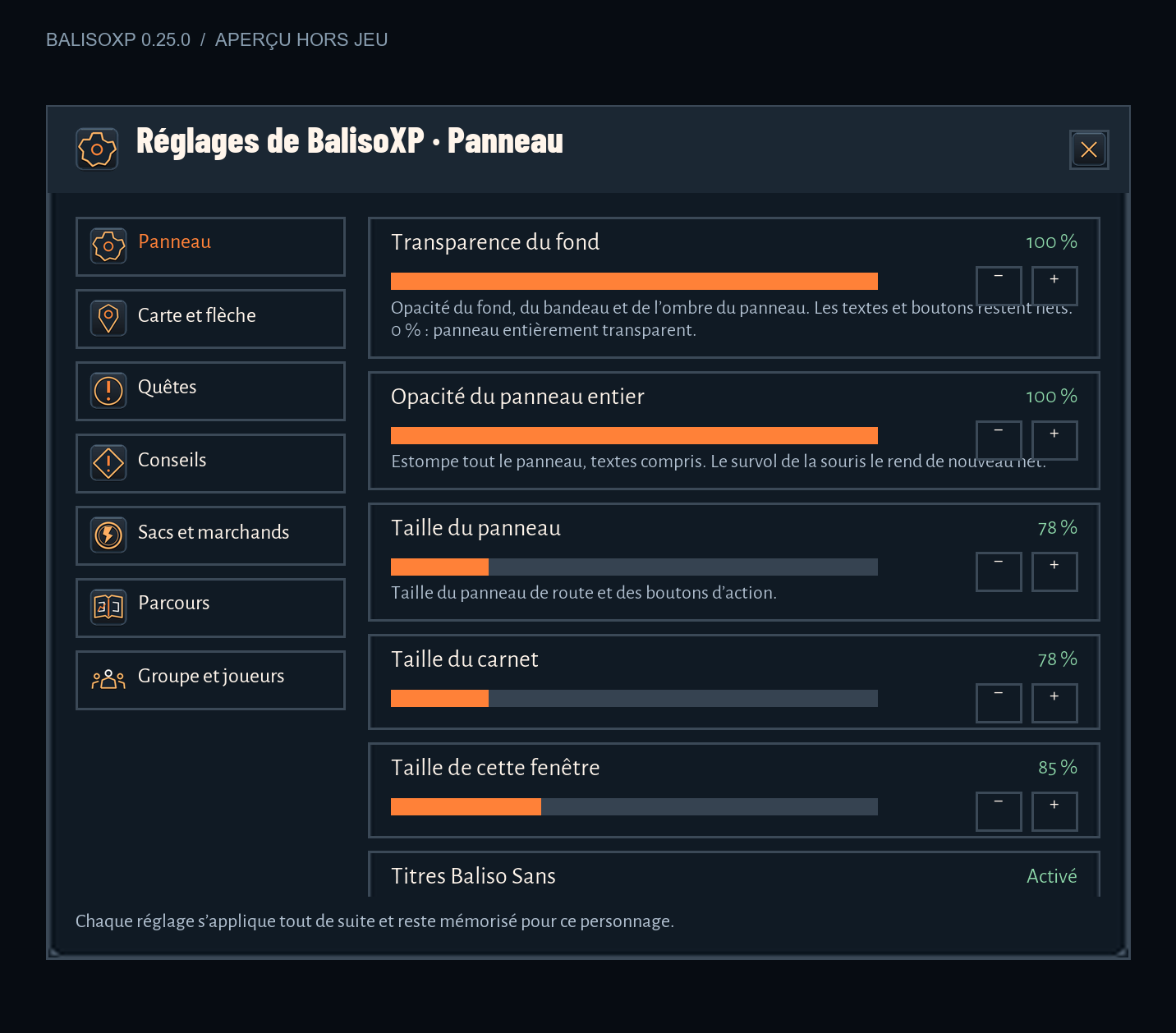Adjust the Taille du panneau slider bar

tap(634, 567)
